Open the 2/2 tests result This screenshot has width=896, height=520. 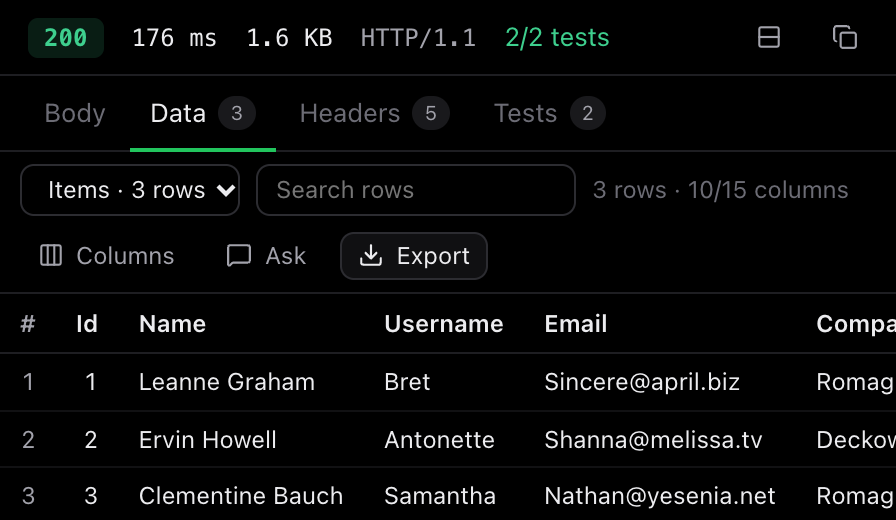pyautogui.click(x=557, y=38)
